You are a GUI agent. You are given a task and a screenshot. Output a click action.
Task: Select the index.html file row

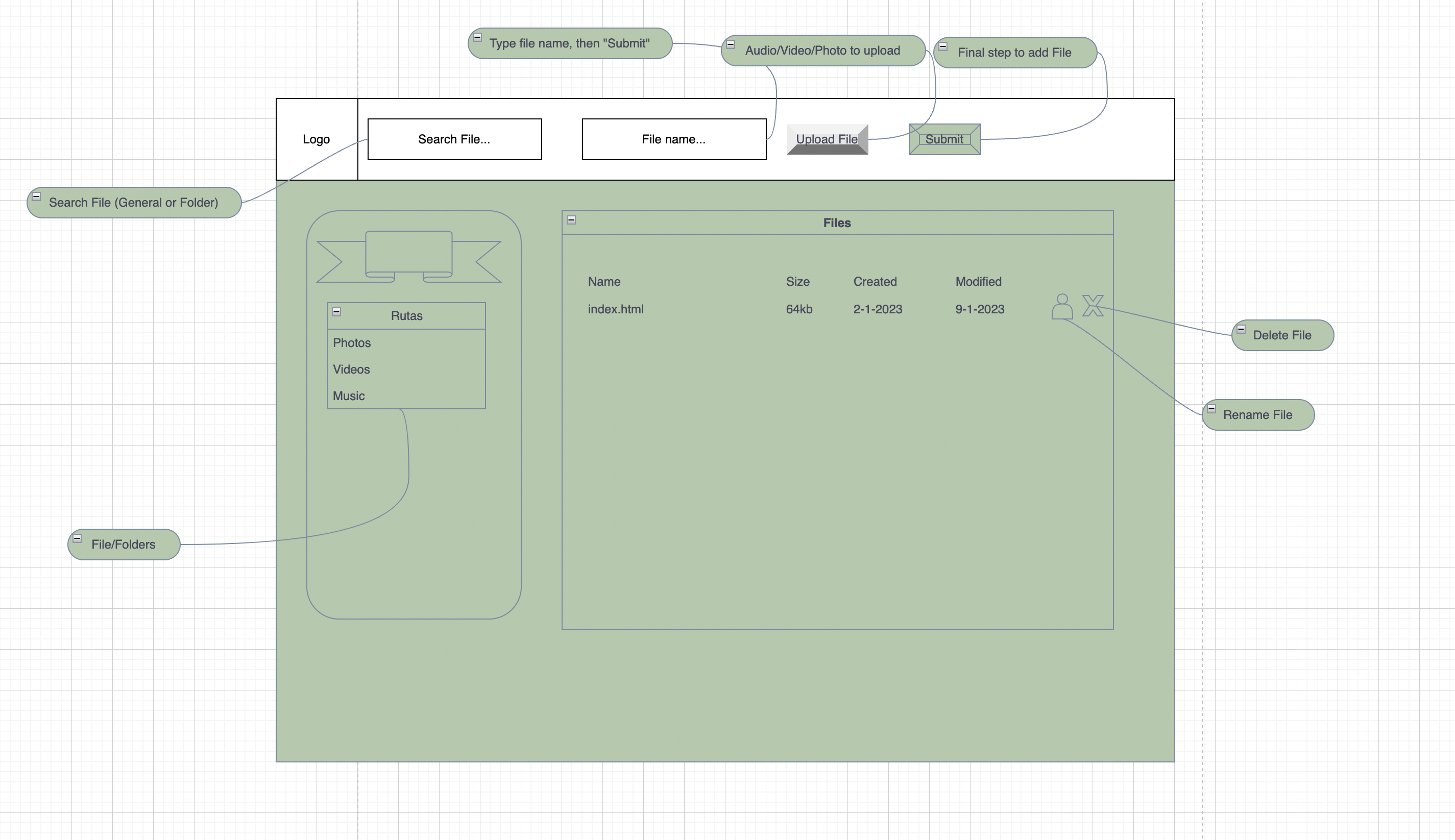tap(615, 309)
